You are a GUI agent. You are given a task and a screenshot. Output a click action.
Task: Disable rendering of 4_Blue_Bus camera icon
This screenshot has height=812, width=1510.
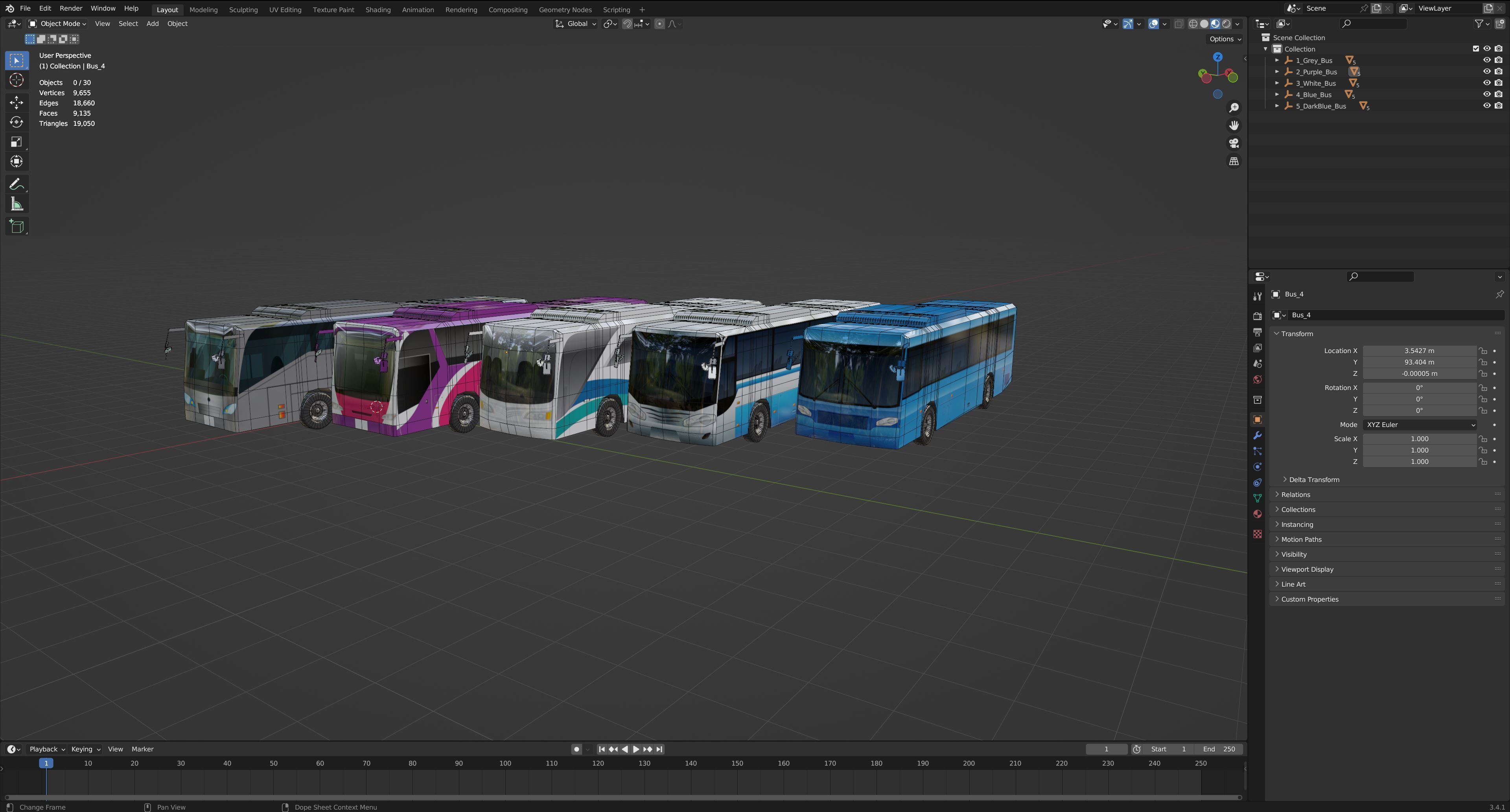tap(1498, 94)
